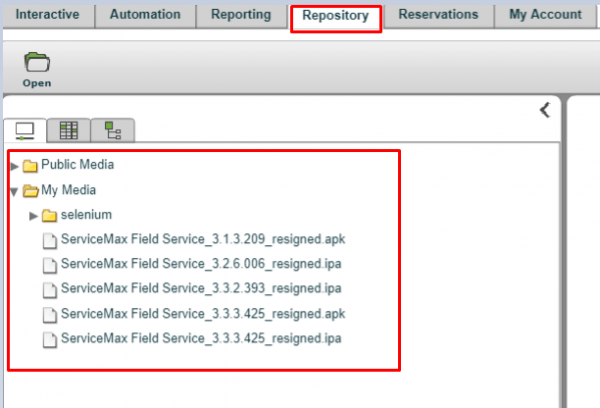Collapse the repository panel with chevron
The image size is (600, 408).
click(545, 110)
